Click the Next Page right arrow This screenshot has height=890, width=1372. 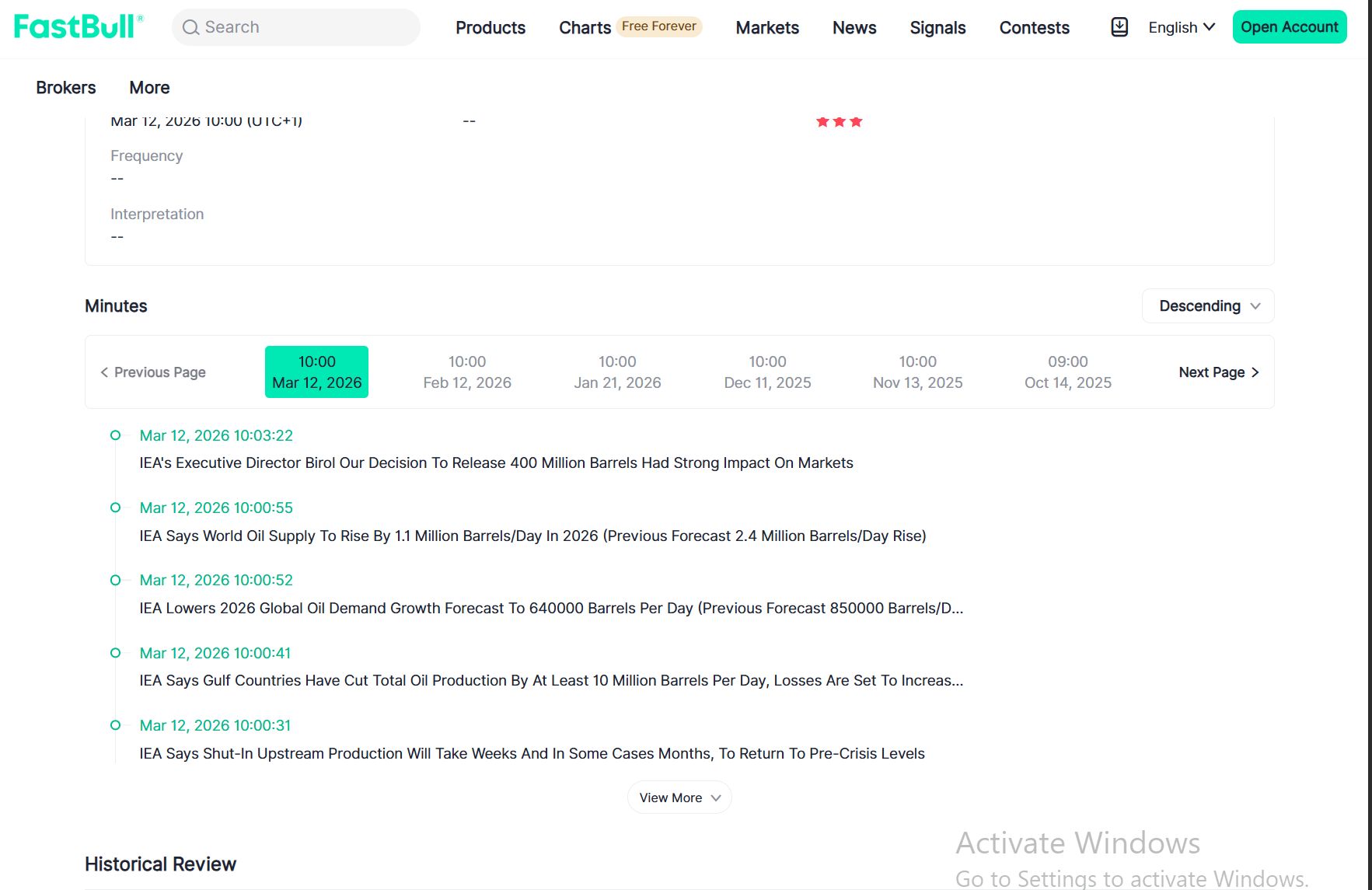tap(1255, 372)
